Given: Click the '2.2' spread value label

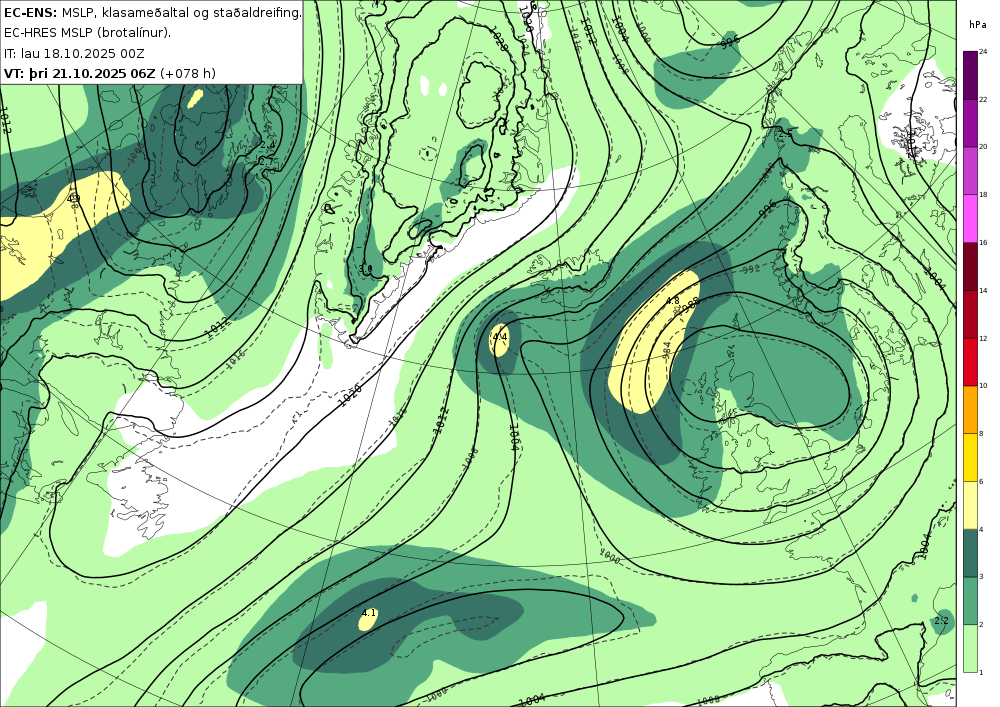Looking at the screenshot, I should (x=941, y=621).
